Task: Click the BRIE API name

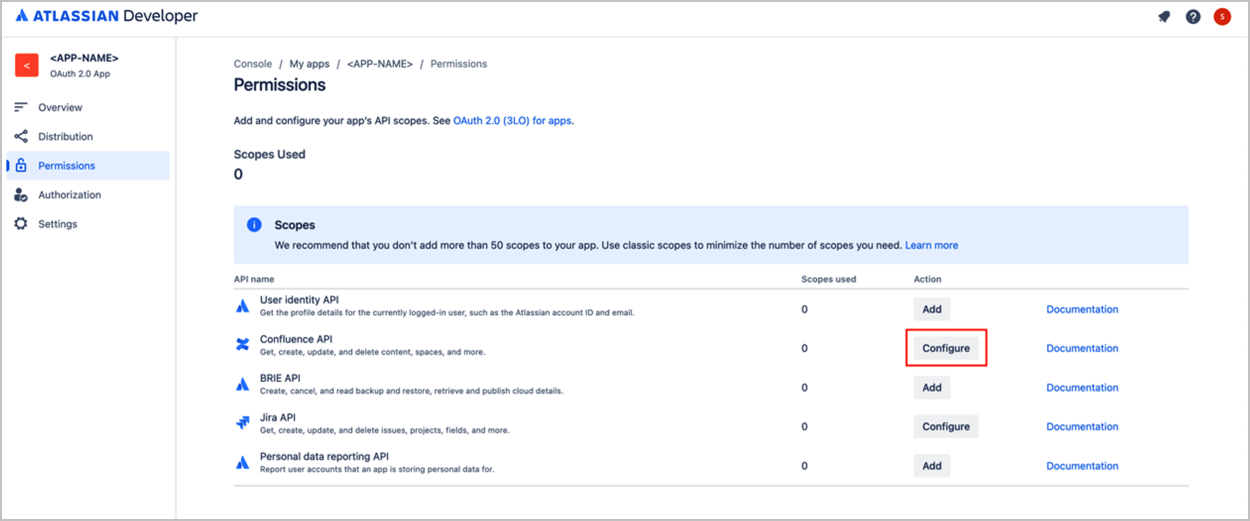Action: [280, 378]
